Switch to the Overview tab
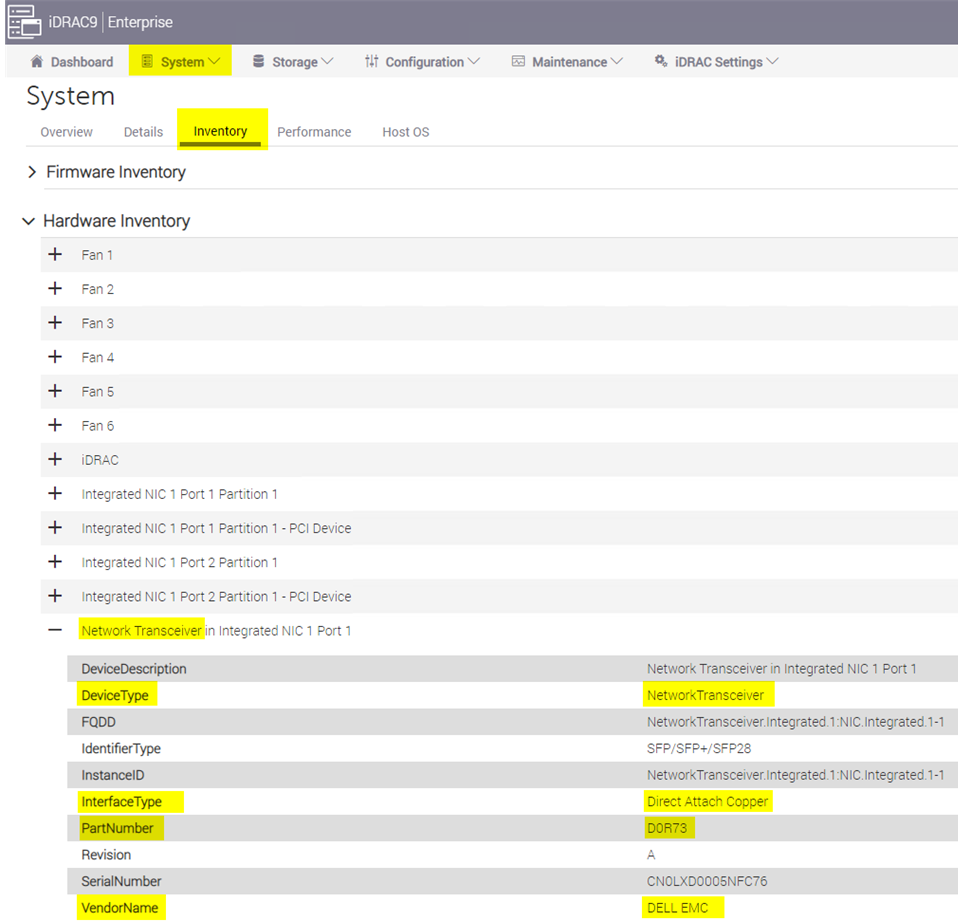 click(x=66, y=132)
